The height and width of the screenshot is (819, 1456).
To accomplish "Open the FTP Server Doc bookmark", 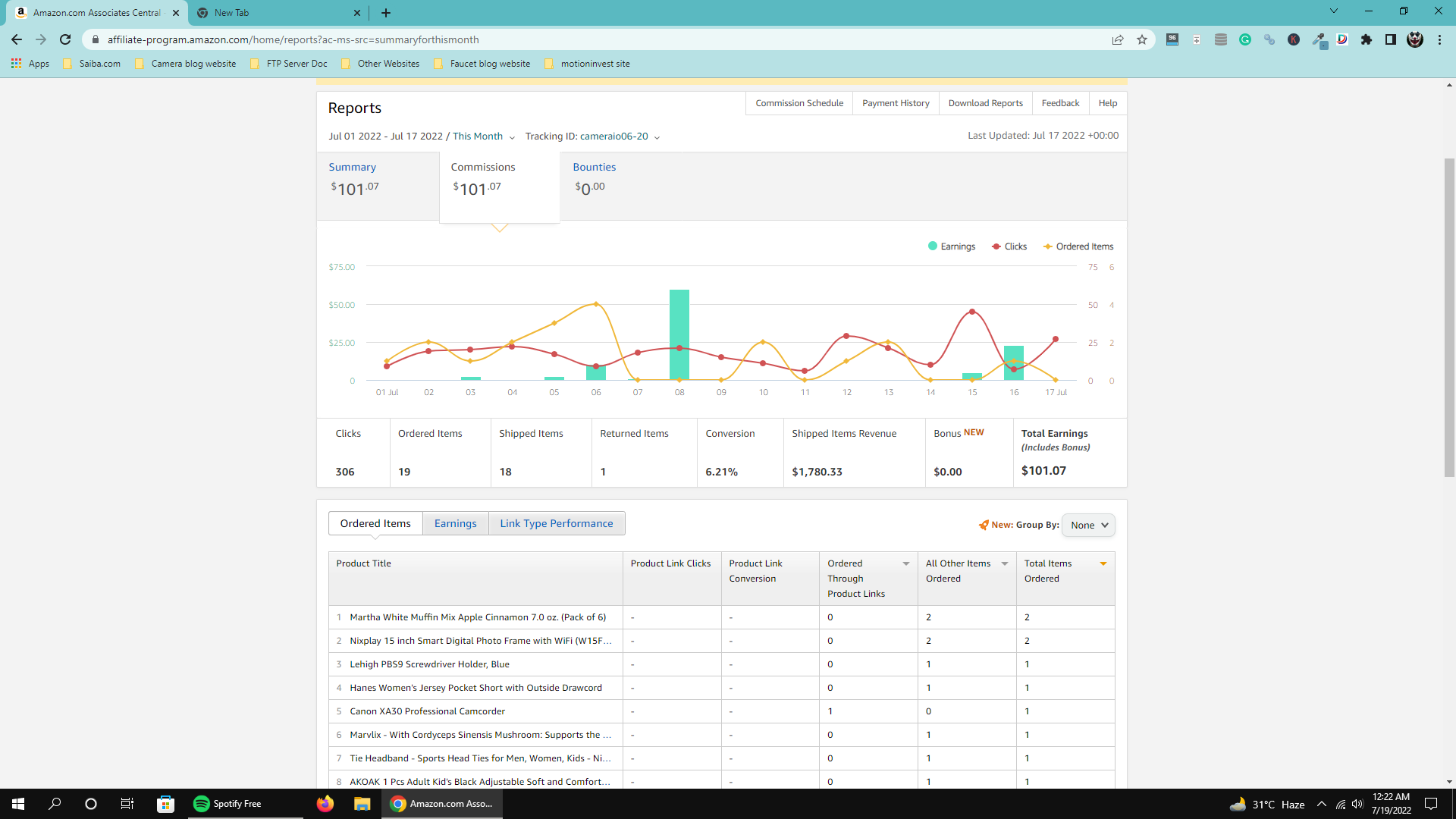I will pos(289,64).
